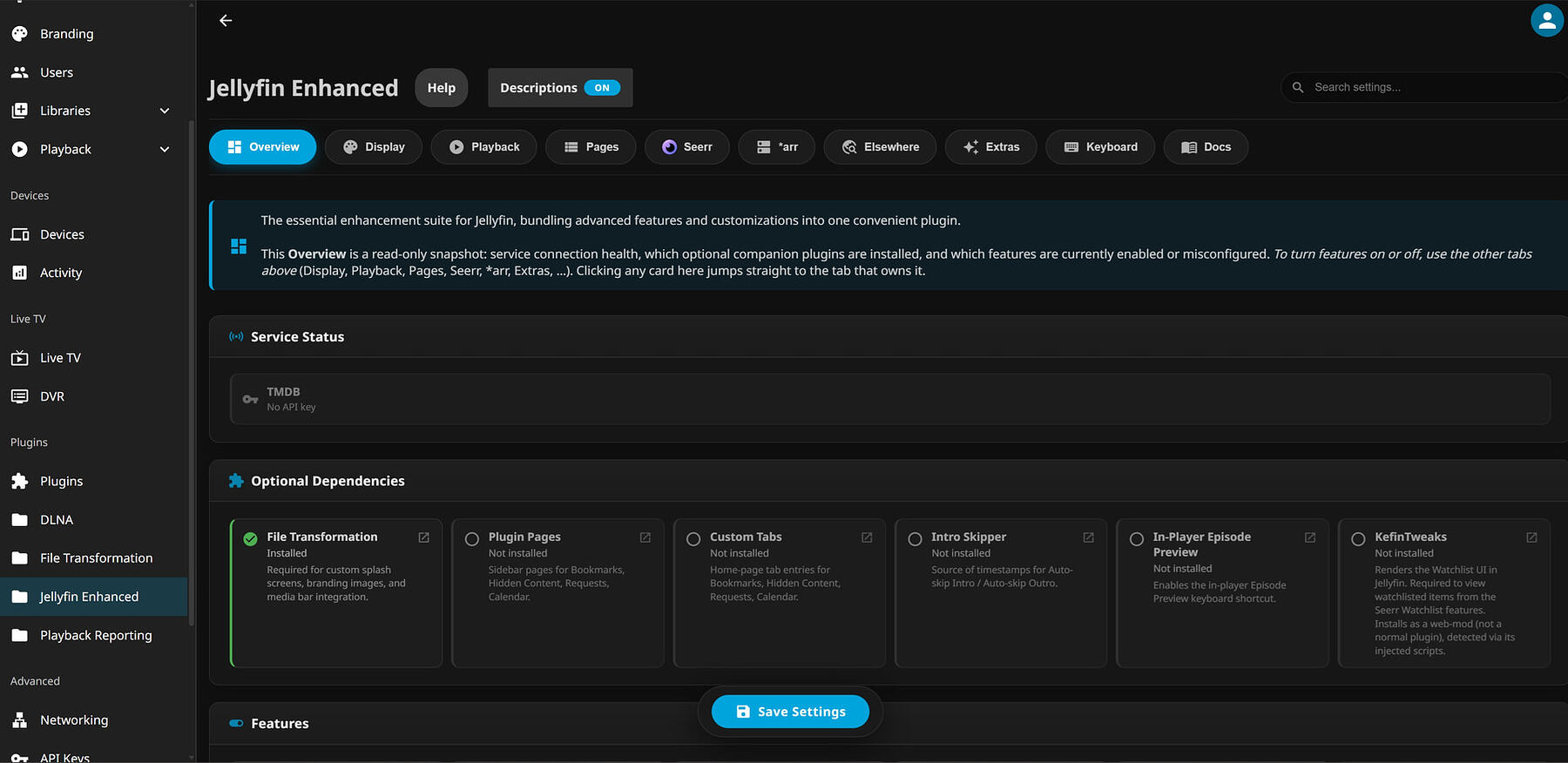Click Save Settings button
Screen dimensions: 1568x763
[791, 712]
